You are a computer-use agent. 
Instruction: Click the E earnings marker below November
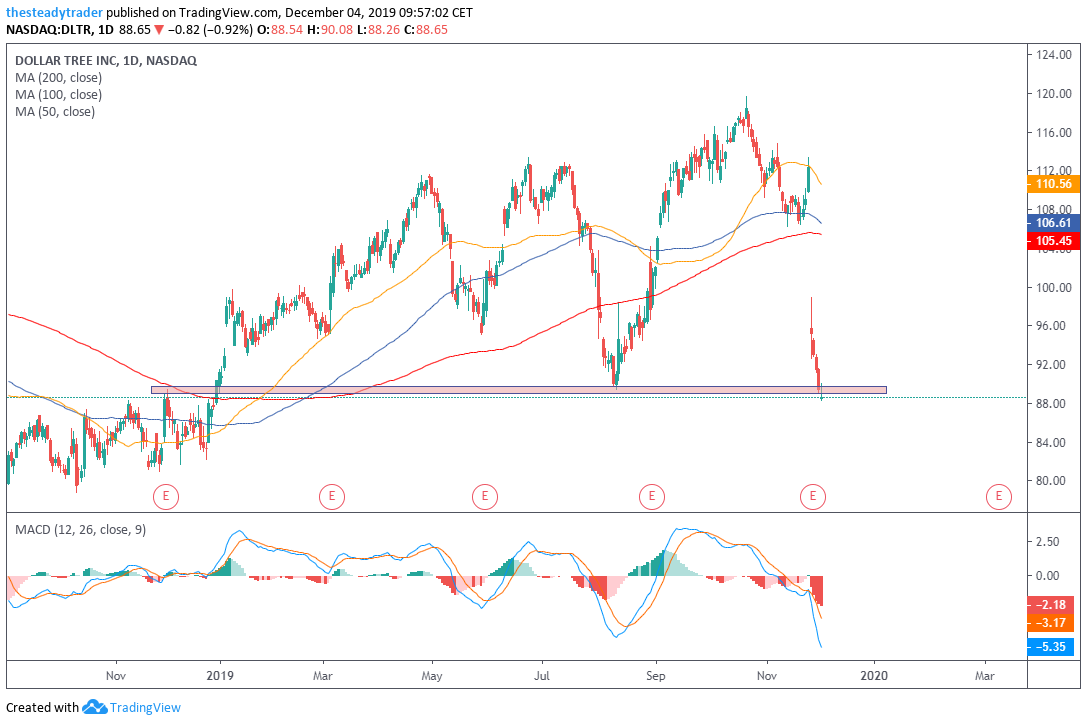[813, 495]
